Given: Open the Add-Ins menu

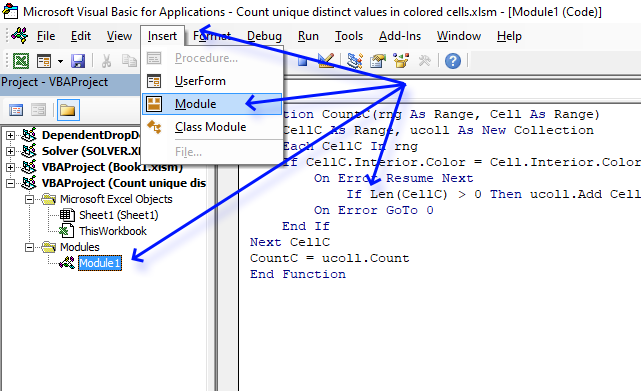Looking at the screenshot, I should pos(400,36).
